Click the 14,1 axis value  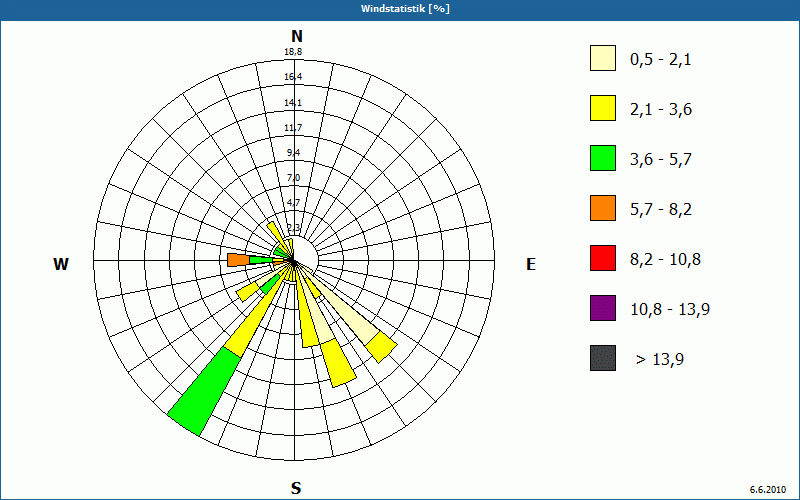293,103
